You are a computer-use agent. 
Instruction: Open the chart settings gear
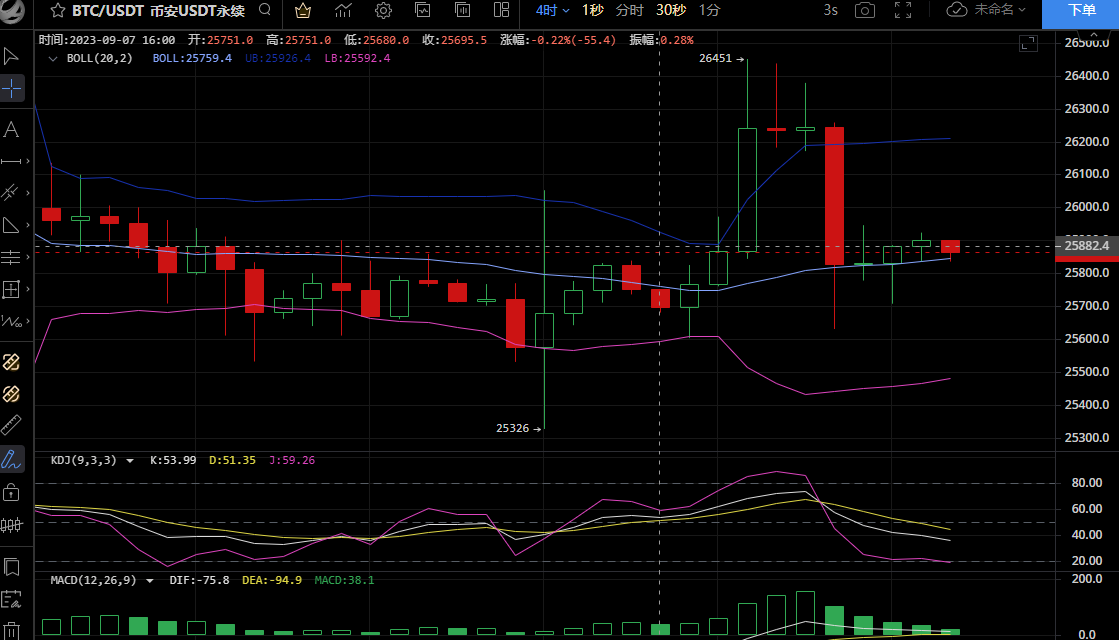coord(383,11)
